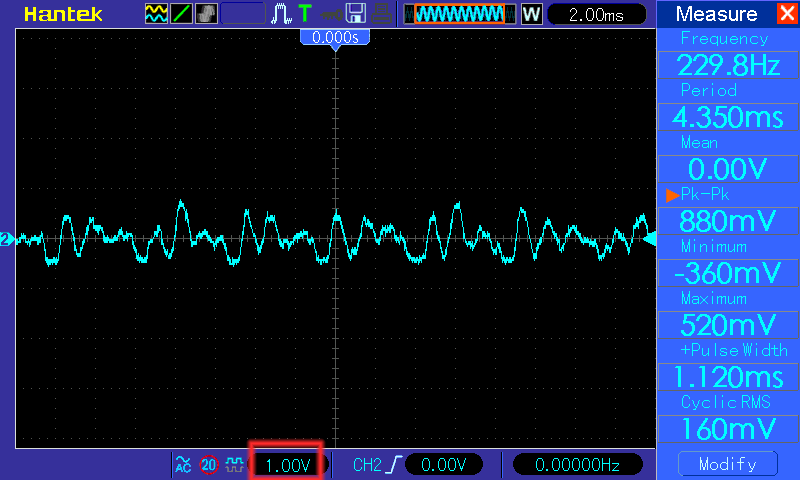Click the Modify button
800x480 pixels.
[x=728, y=464]
